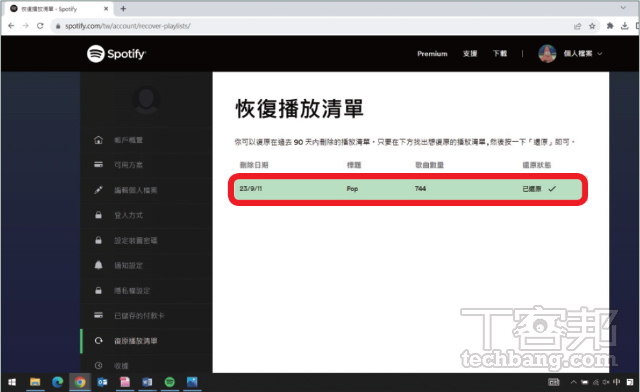Go to 帳戶概覽 in sidebar
The image size is (640, 392).
pos(128,140)
